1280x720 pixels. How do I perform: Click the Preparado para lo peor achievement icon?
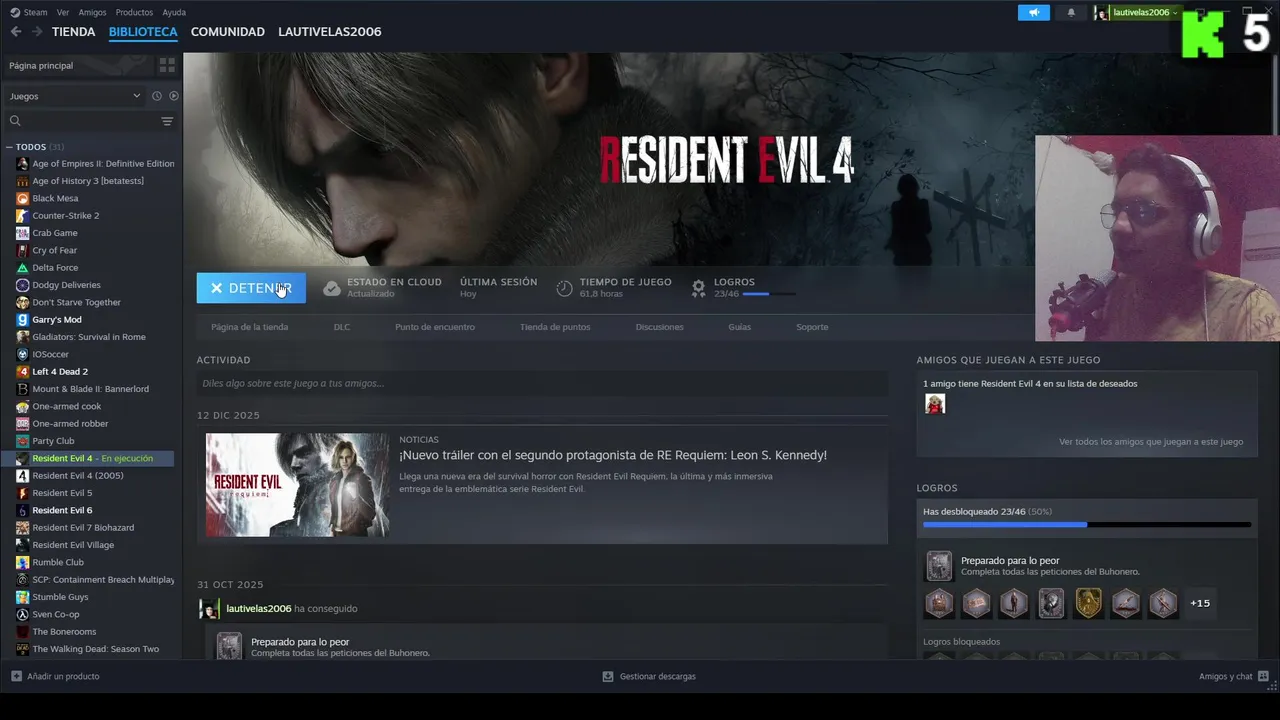[939, 566]
